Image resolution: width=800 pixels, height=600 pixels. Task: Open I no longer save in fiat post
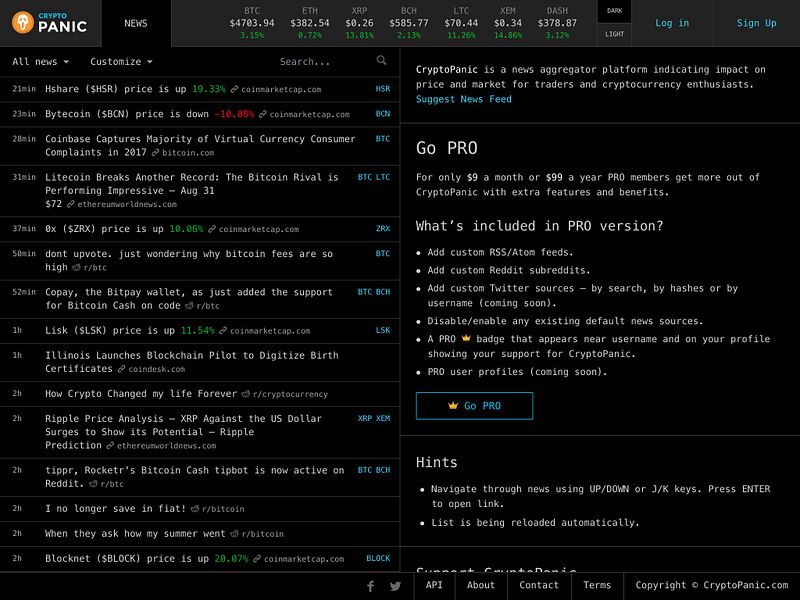115,508
